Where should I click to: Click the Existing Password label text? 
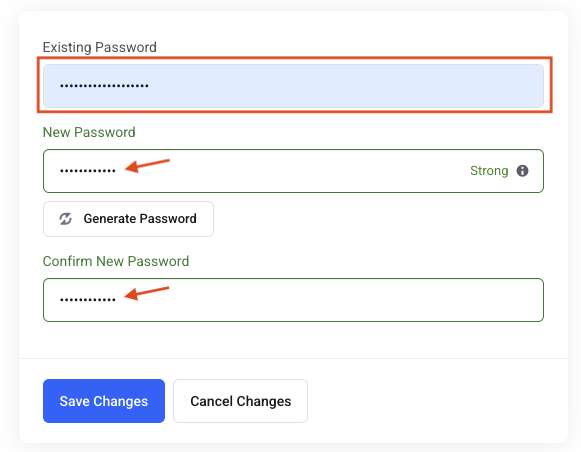100,47
